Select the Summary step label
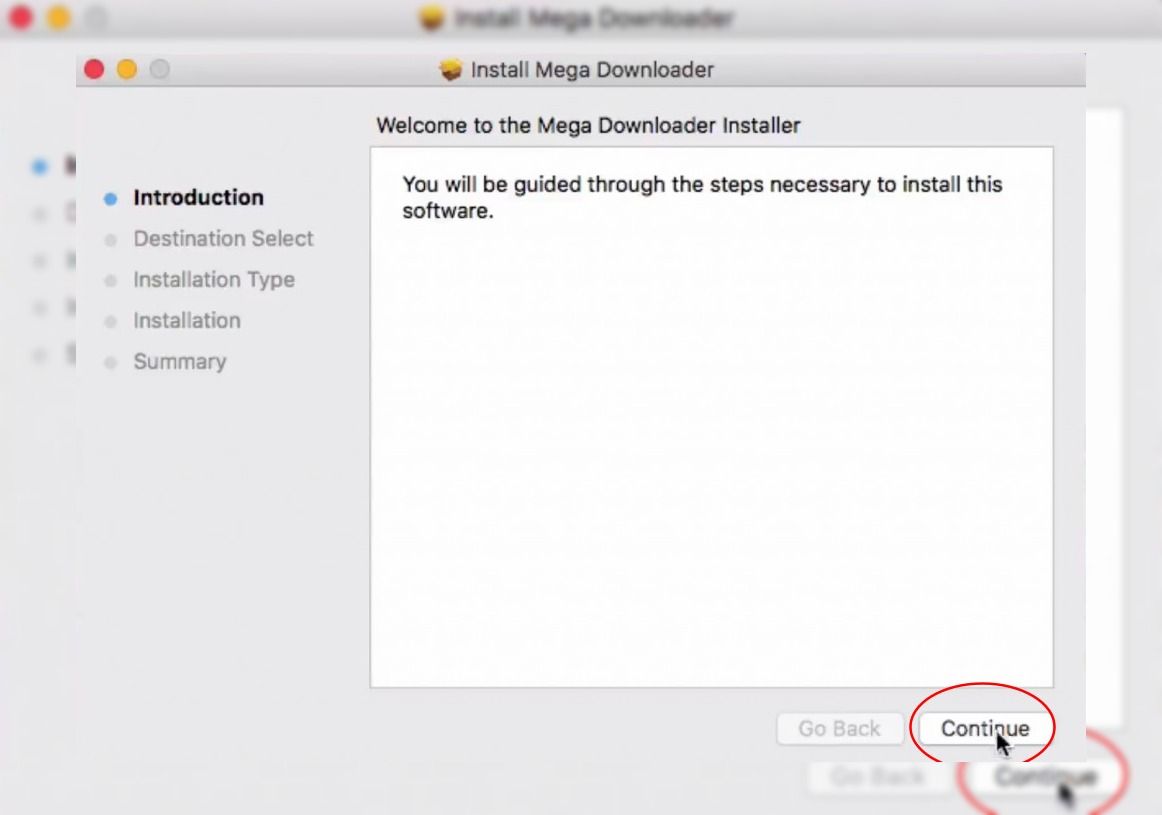1162x815 pixels. pos(179,362)
